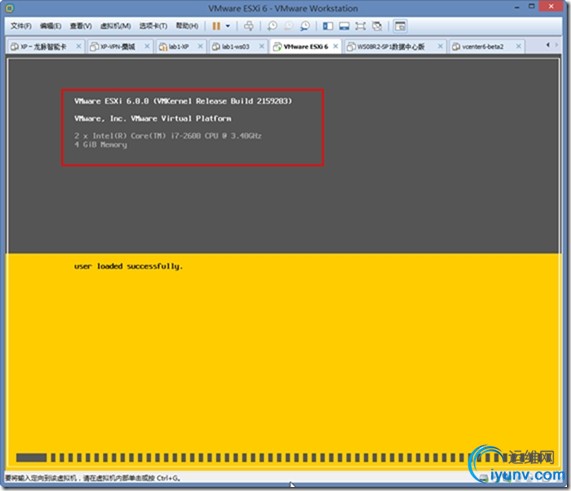Switch to Unity mode icon

point(377,26)
